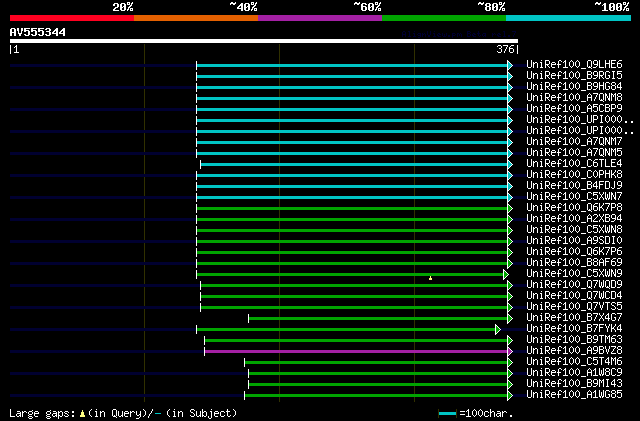Image resolution: width=640 pixels, height=421 pixels.
Task: Click the 'Large gaps:' legend text
Action: point(42,413)
